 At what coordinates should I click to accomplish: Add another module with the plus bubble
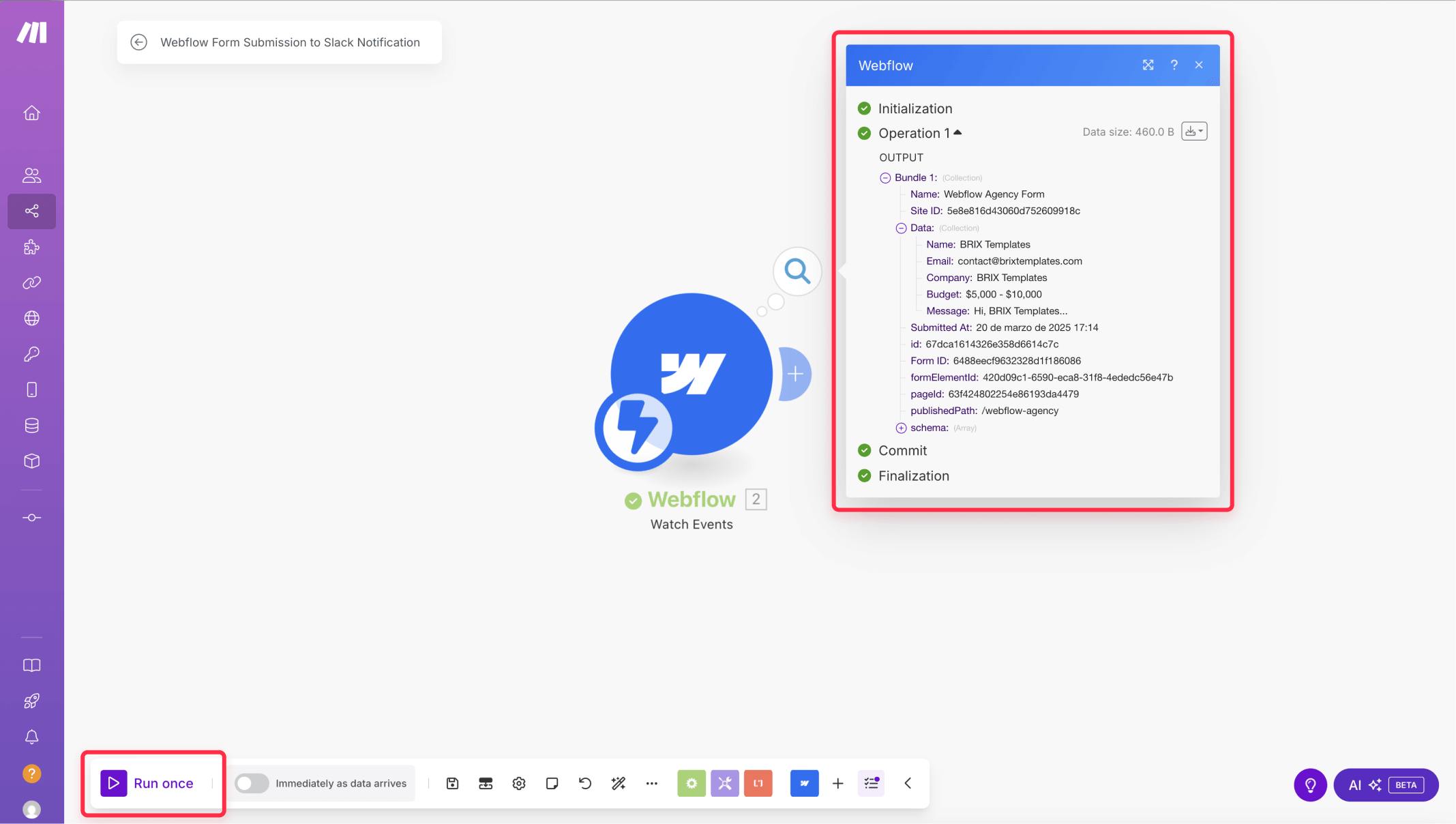[x=795, y=374]
